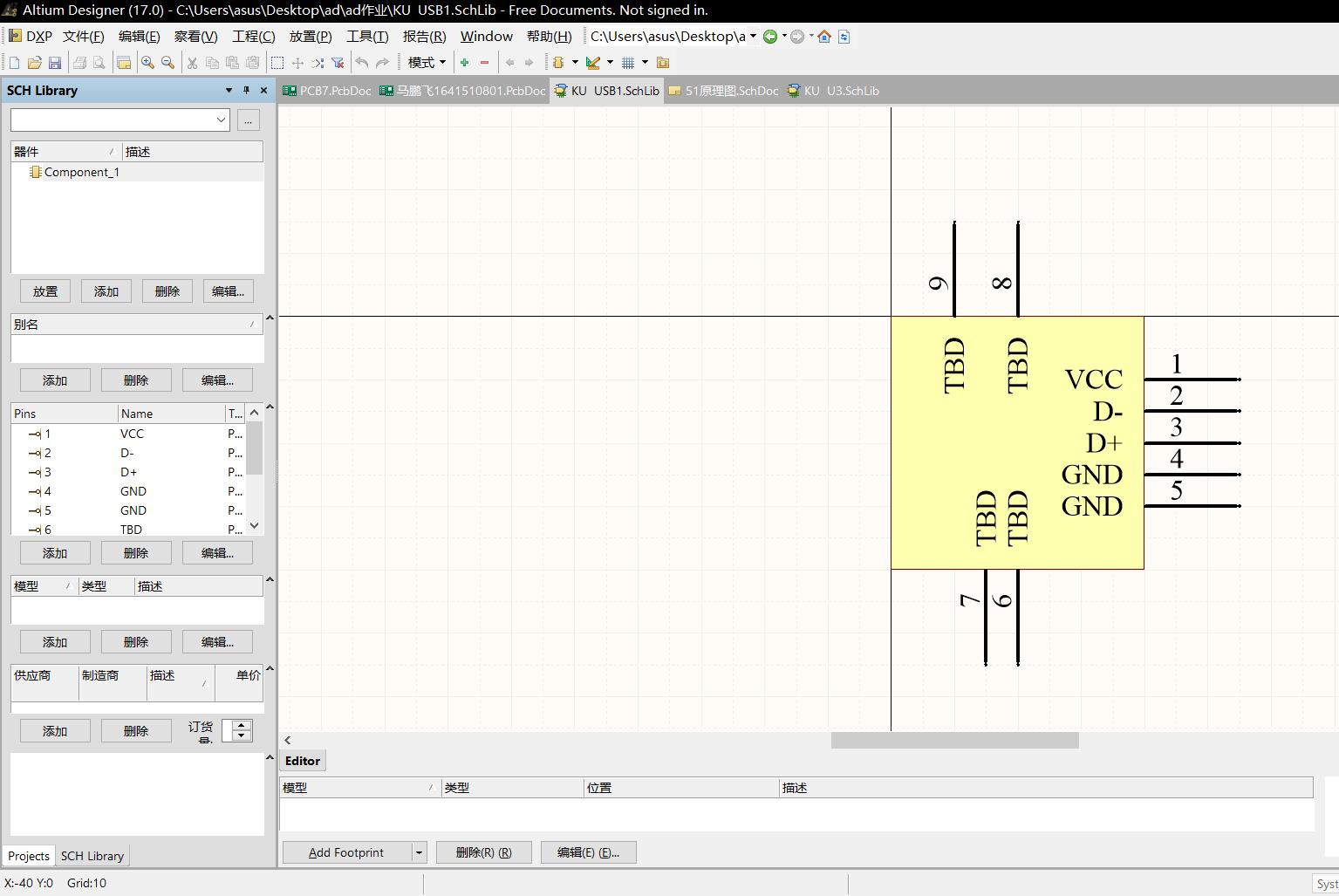The image size is (1339, 896).
Task: Collapse the 别名 alias section
Action: click(x=270, y=318)
